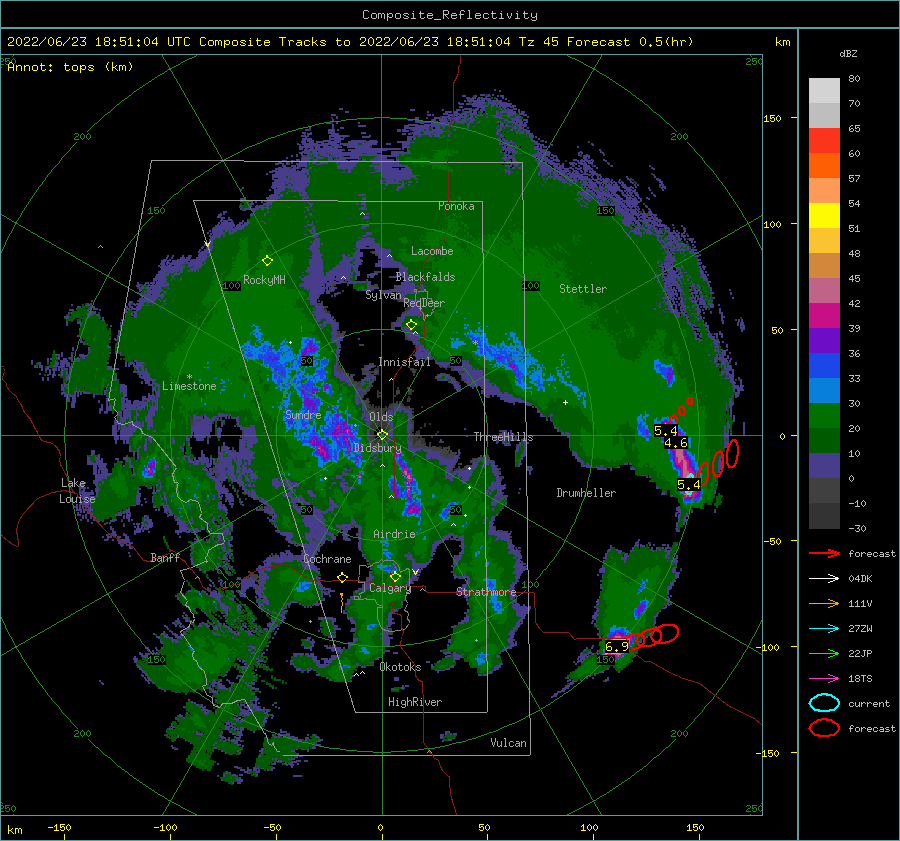Click the bright green 20–30 dBZ swatch
Image resolution: width=900 pixels, height=841 pixels.
[824, 415]
